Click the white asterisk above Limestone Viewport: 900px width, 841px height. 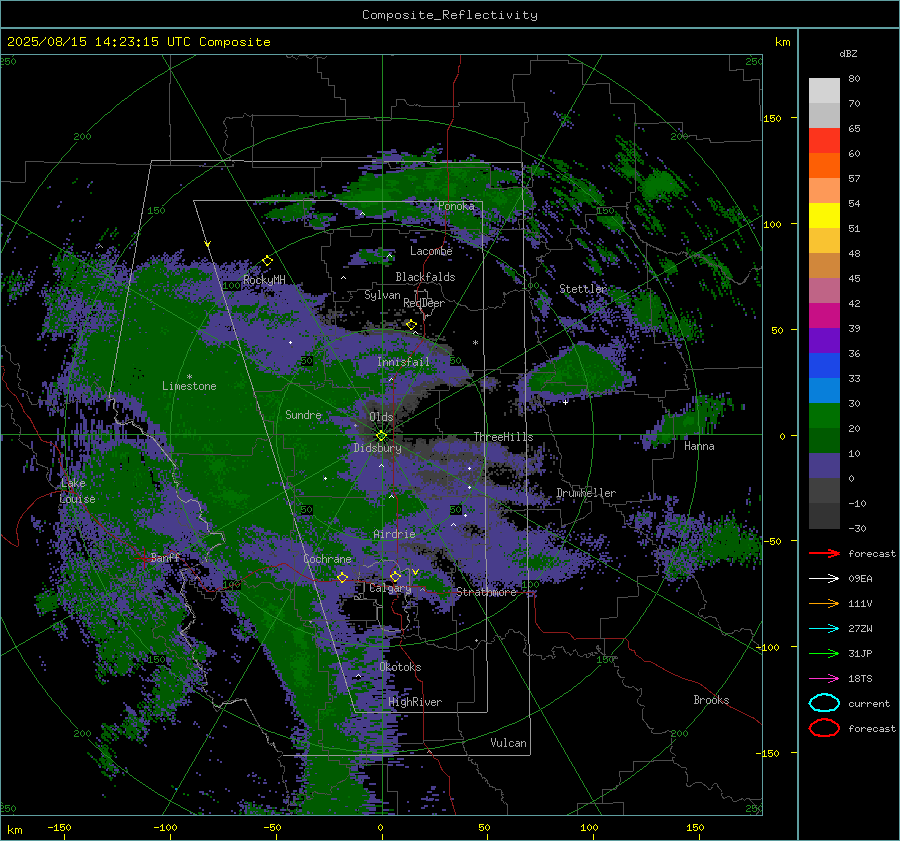(189, 377)
